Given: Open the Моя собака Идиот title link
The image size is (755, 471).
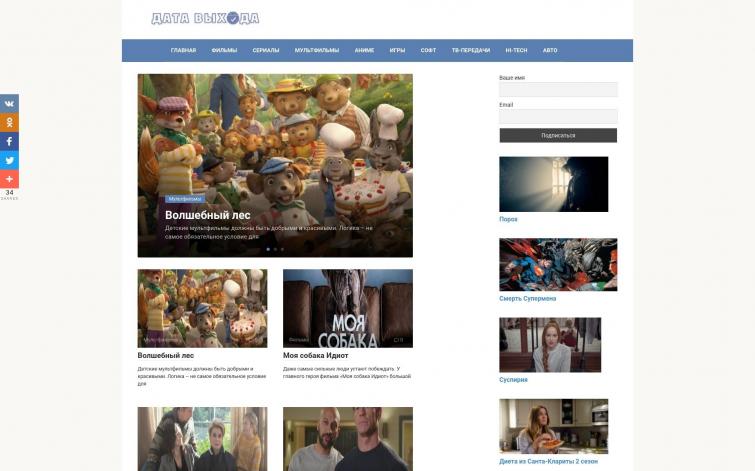Looking at the screenshot, I should tap(315, 355).
